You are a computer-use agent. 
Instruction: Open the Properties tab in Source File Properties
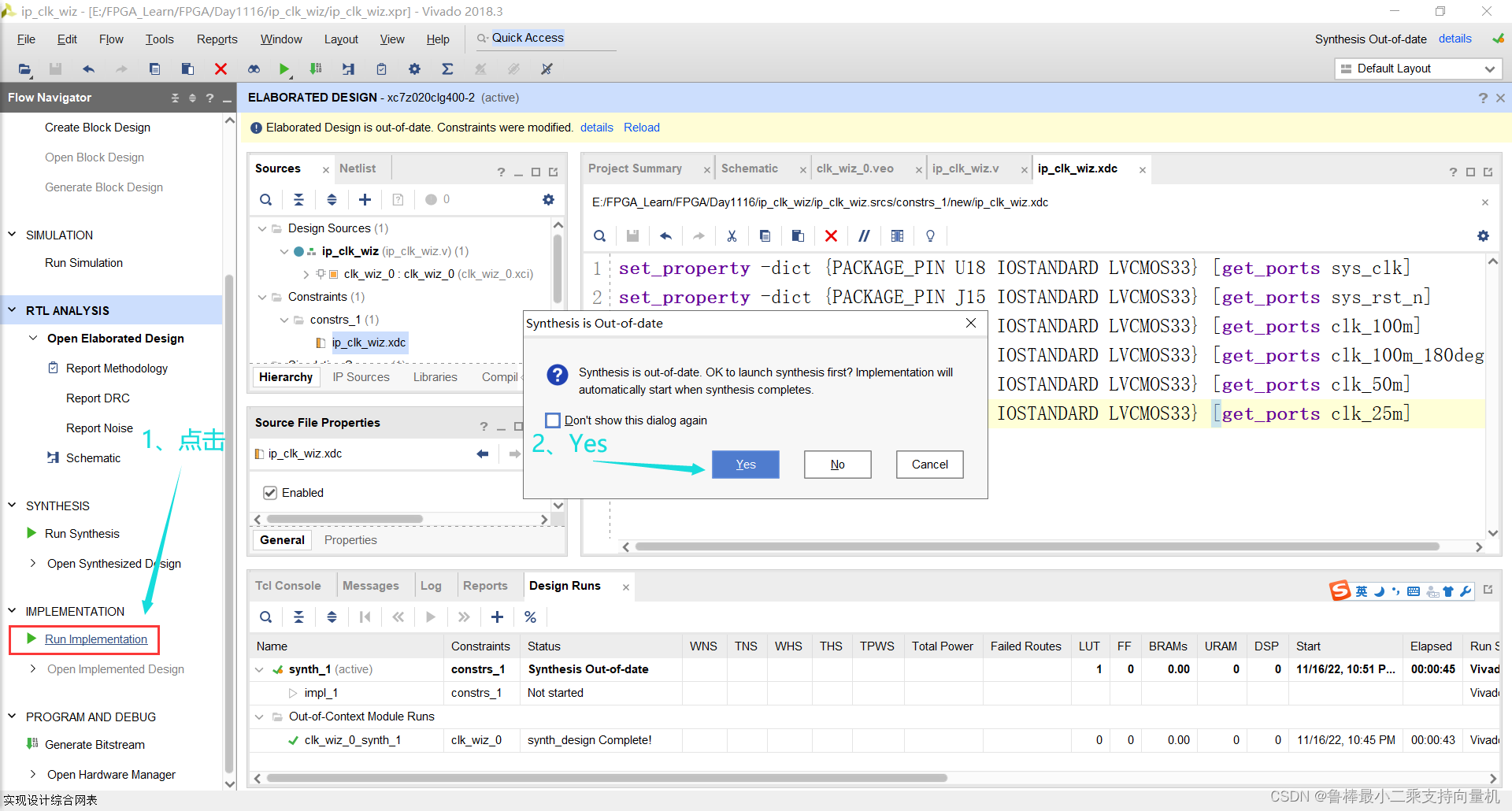click(350, 540)
